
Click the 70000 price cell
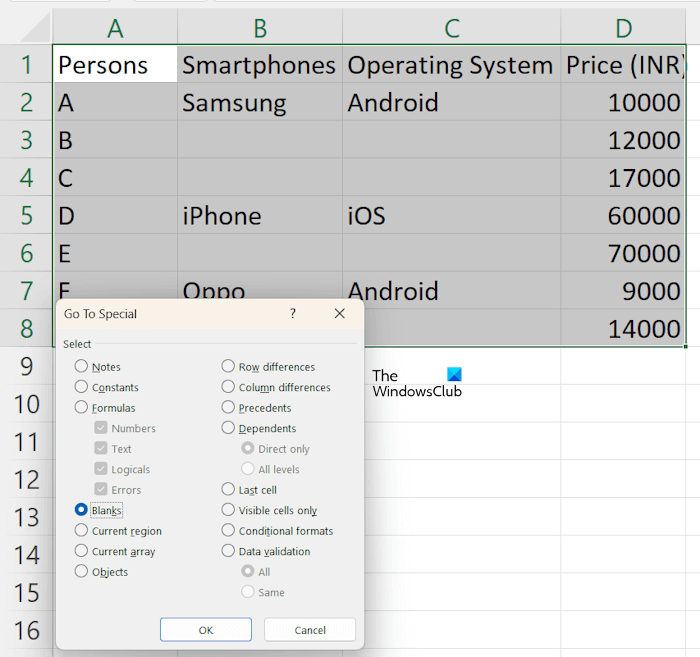(624, 253)
